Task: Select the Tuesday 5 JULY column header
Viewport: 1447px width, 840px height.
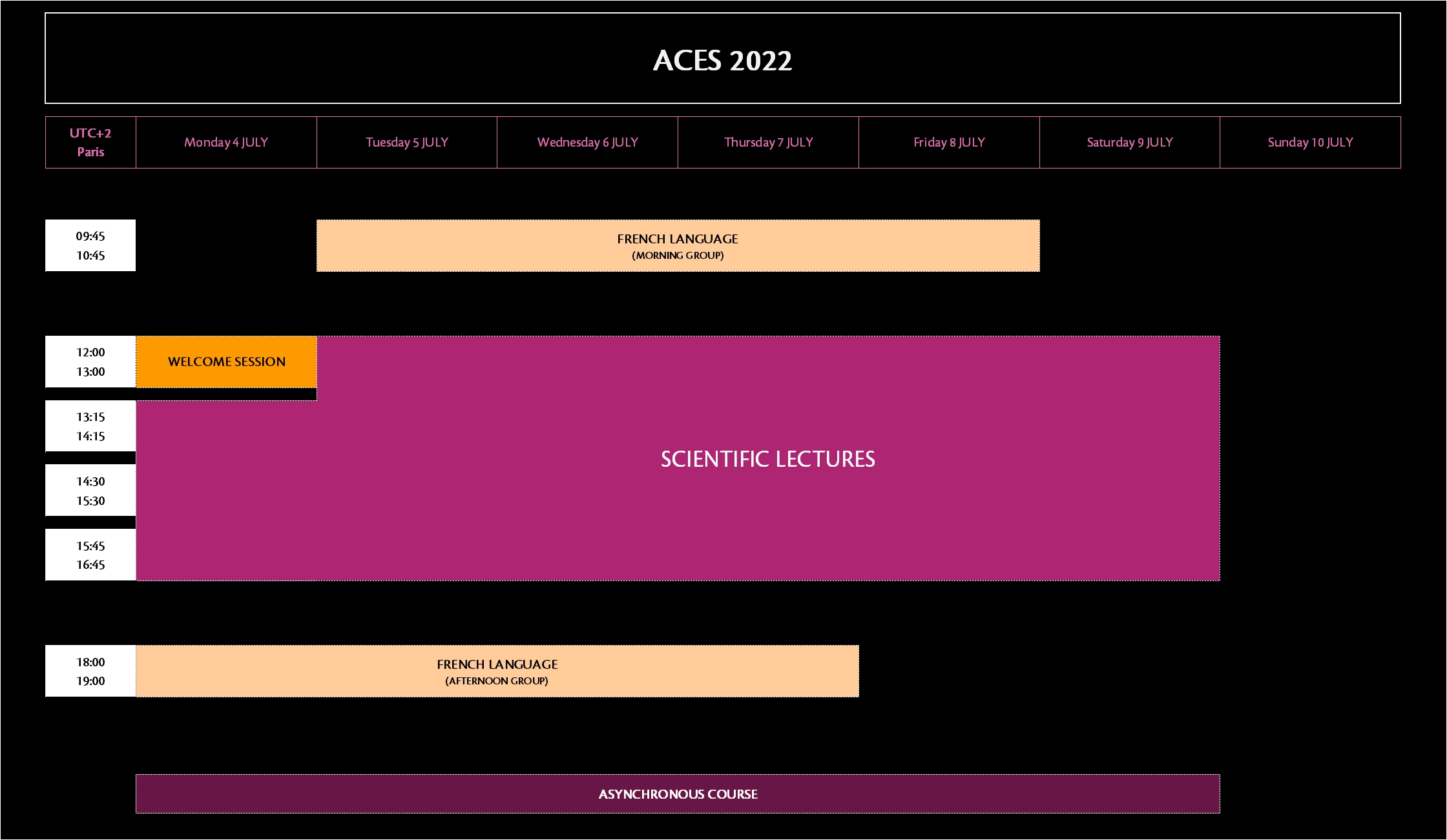Action: pos(407,143)
